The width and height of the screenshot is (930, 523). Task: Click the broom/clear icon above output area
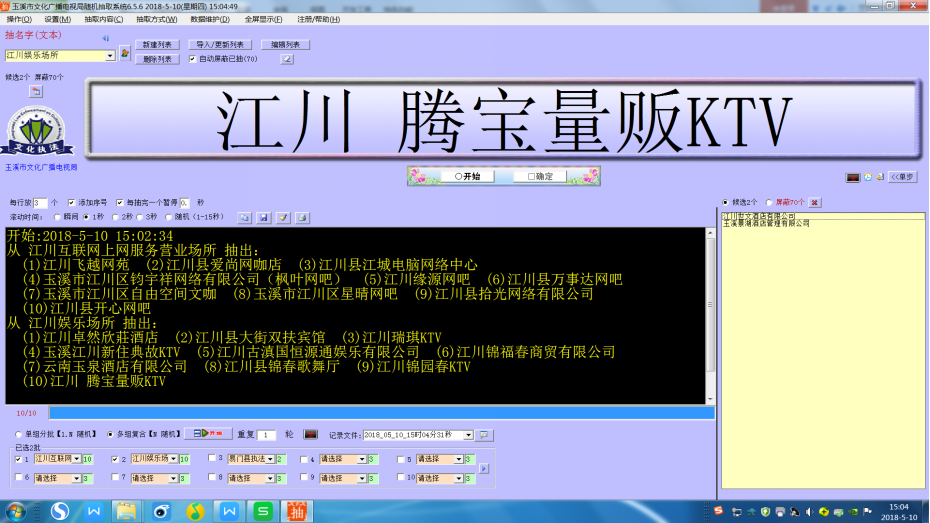pos(284,218)
